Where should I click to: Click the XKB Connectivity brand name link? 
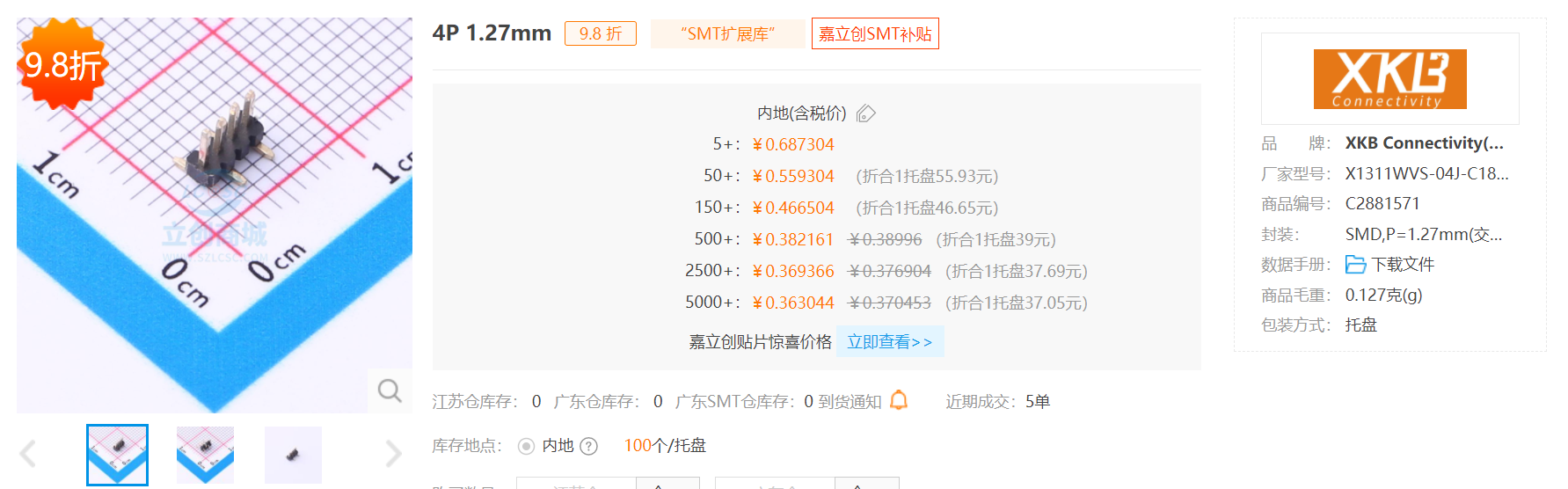(1425, 143)
